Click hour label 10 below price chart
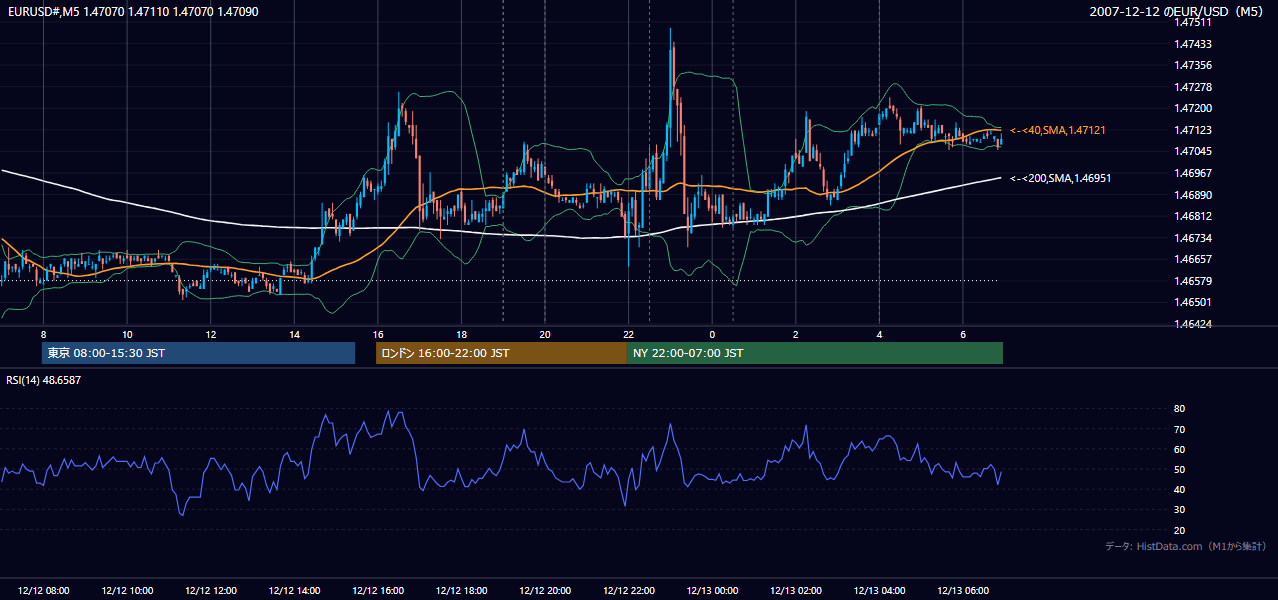Viewport: 1278px width, 600px height. click(x=127, y=334)
